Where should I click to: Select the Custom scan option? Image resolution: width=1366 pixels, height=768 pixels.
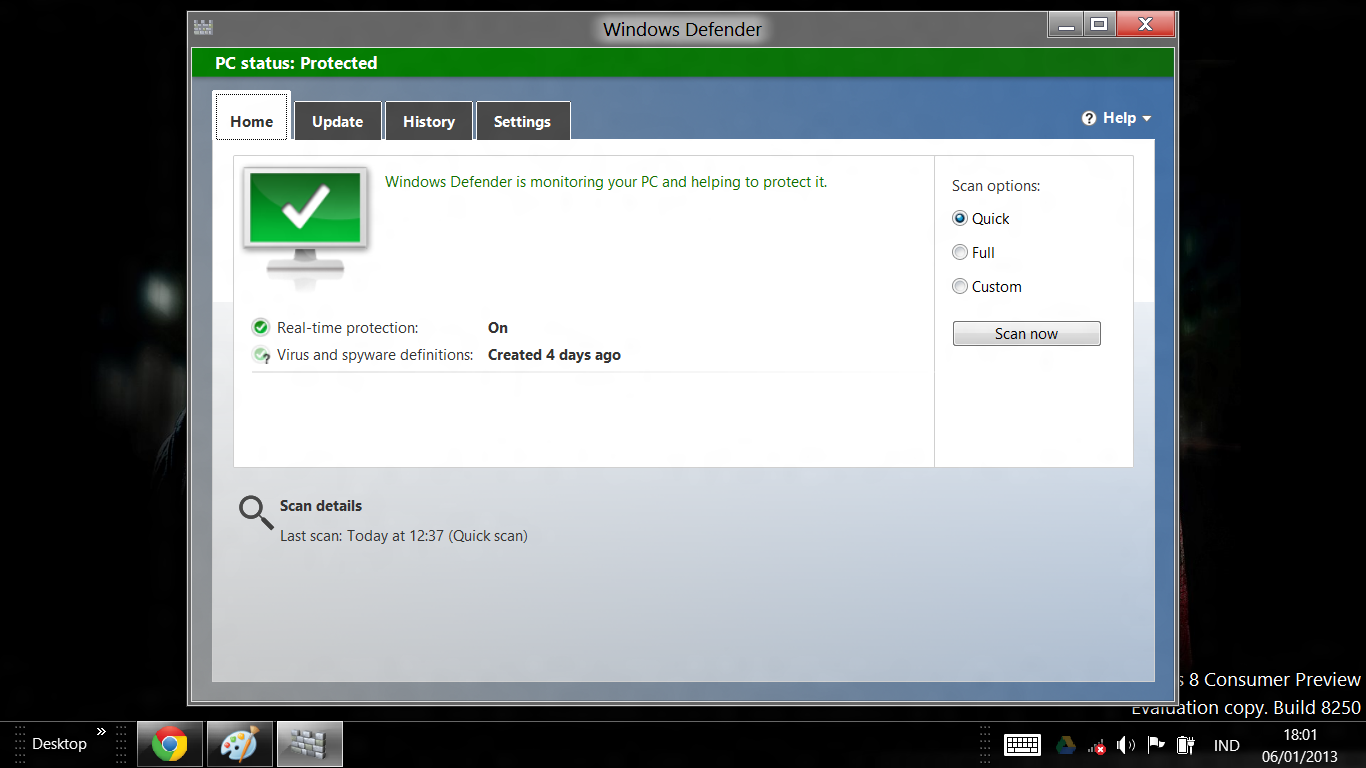960,286
